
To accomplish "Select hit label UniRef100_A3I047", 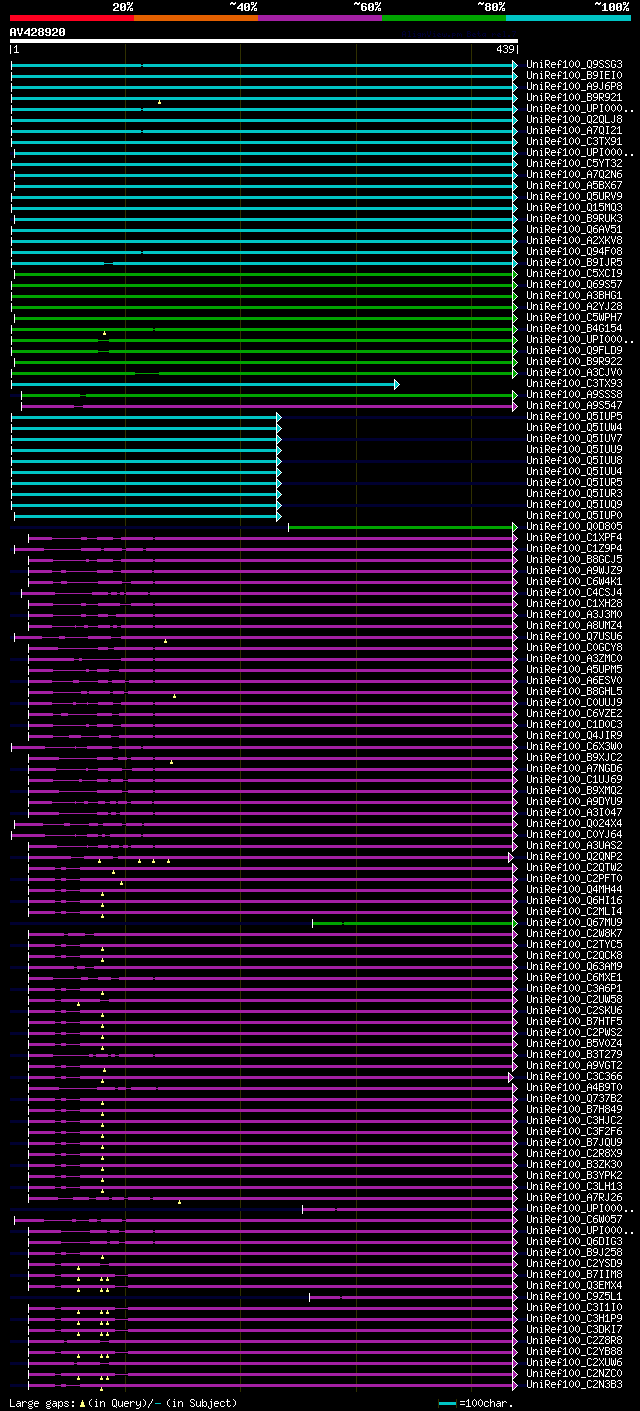I will click(x=574, y=813).
